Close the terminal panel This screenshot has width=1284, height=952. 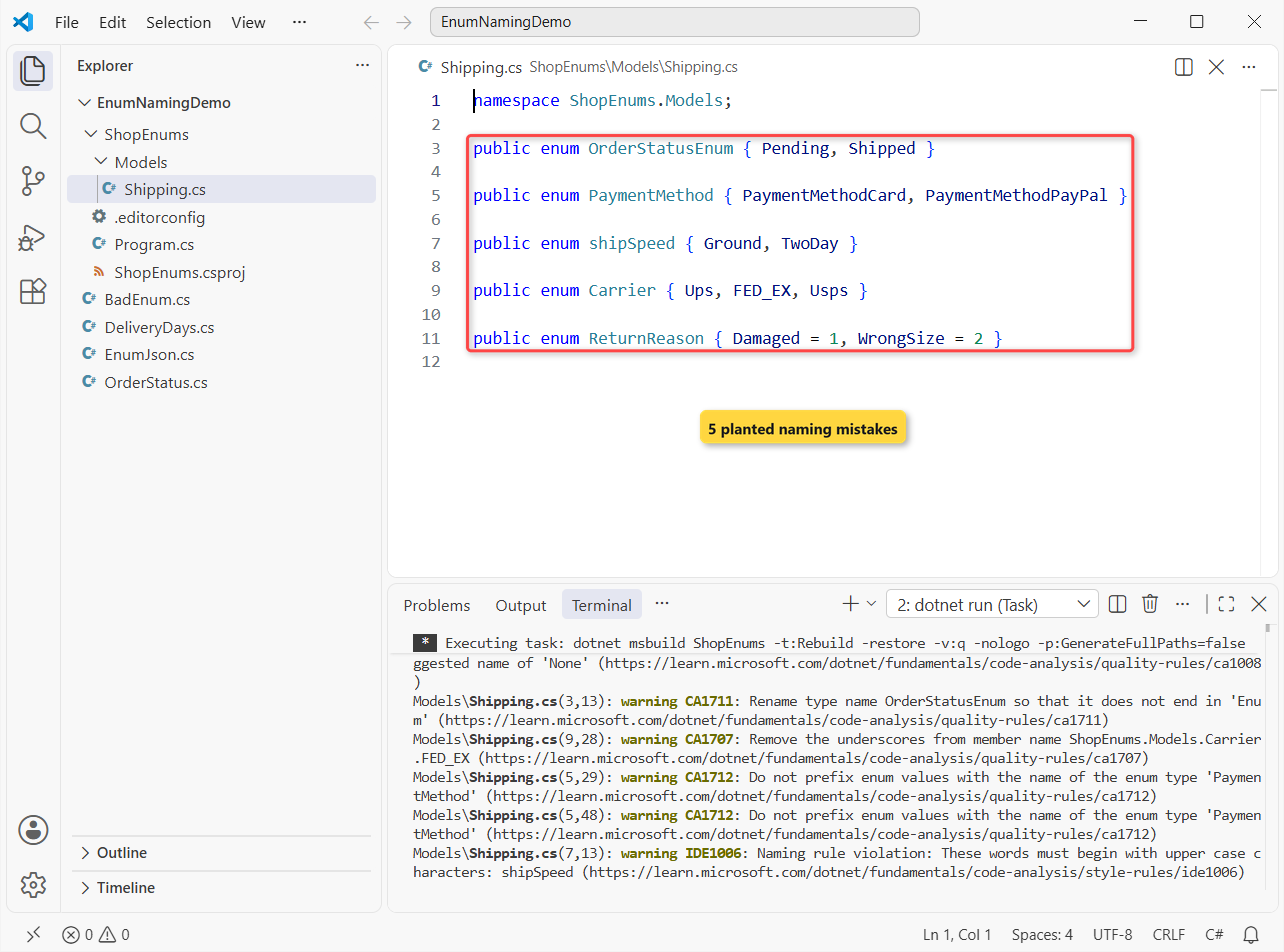click(x=1259, y=604)
